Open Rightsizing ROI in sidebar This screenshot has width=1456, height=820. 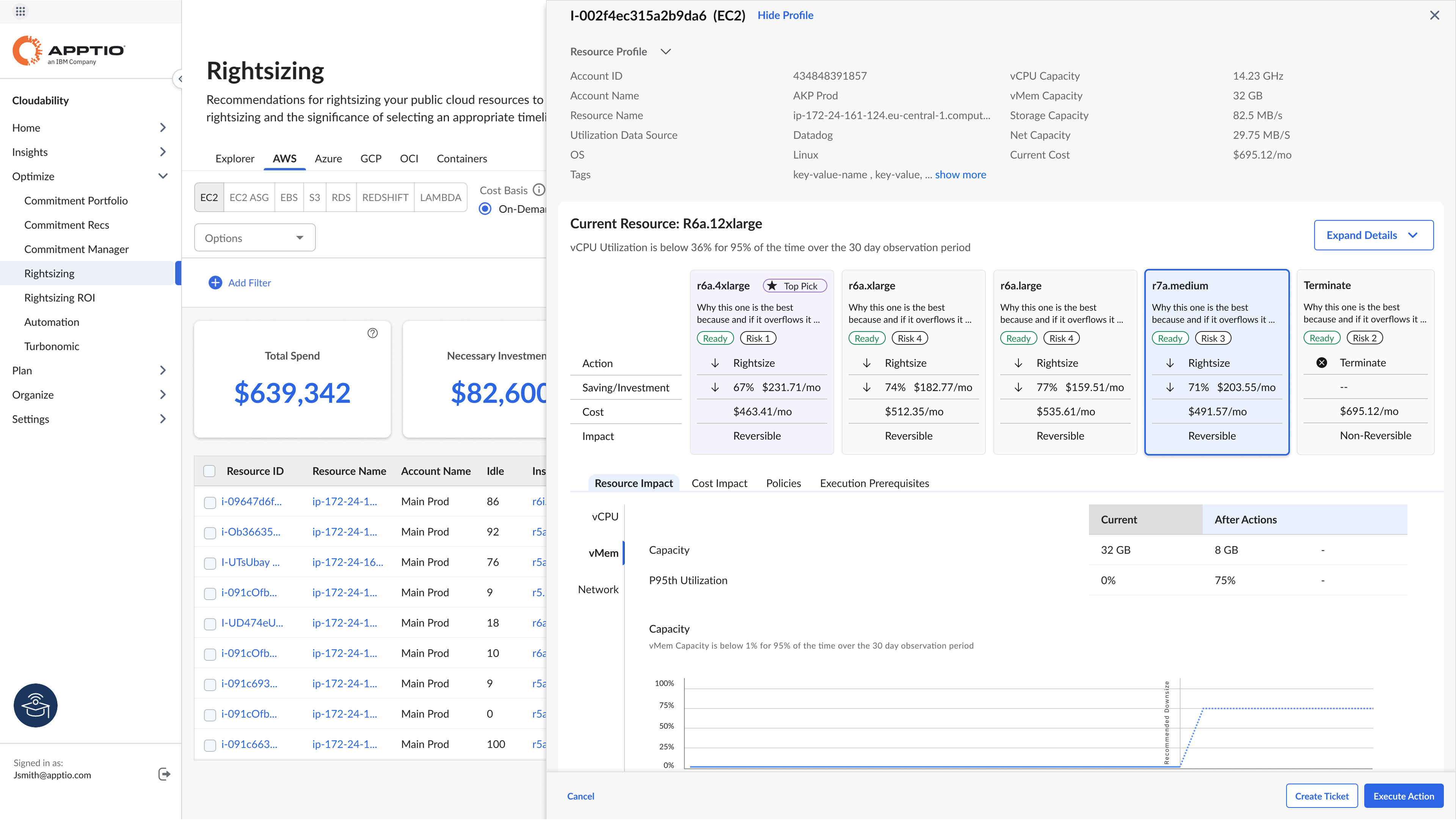pos(60,297)
